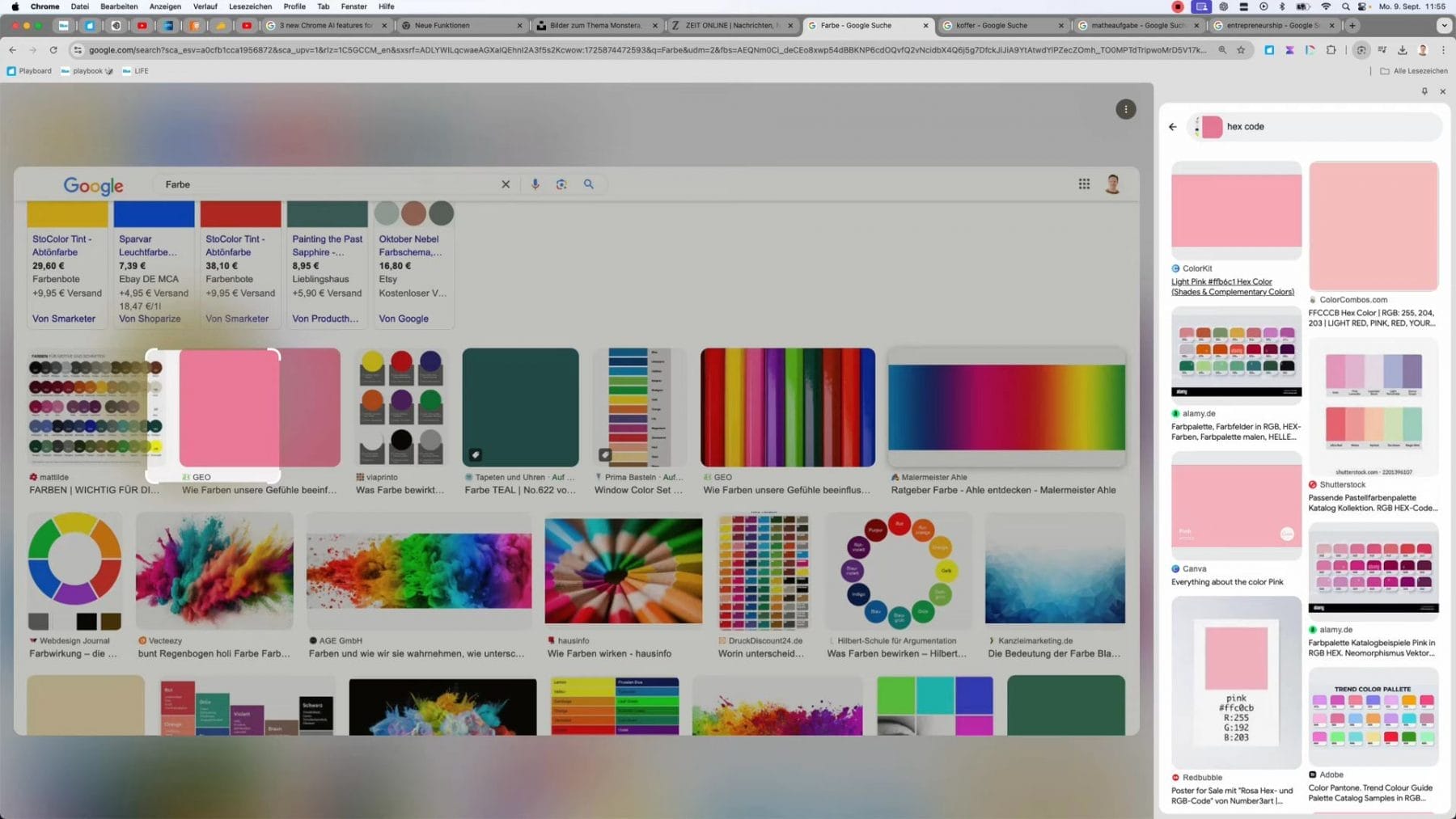Open Chrome's three-dot main menu
Image resolution: width=1456 pixels, height=819 pixels.
pyautogui.click(x=1443, y=50)
